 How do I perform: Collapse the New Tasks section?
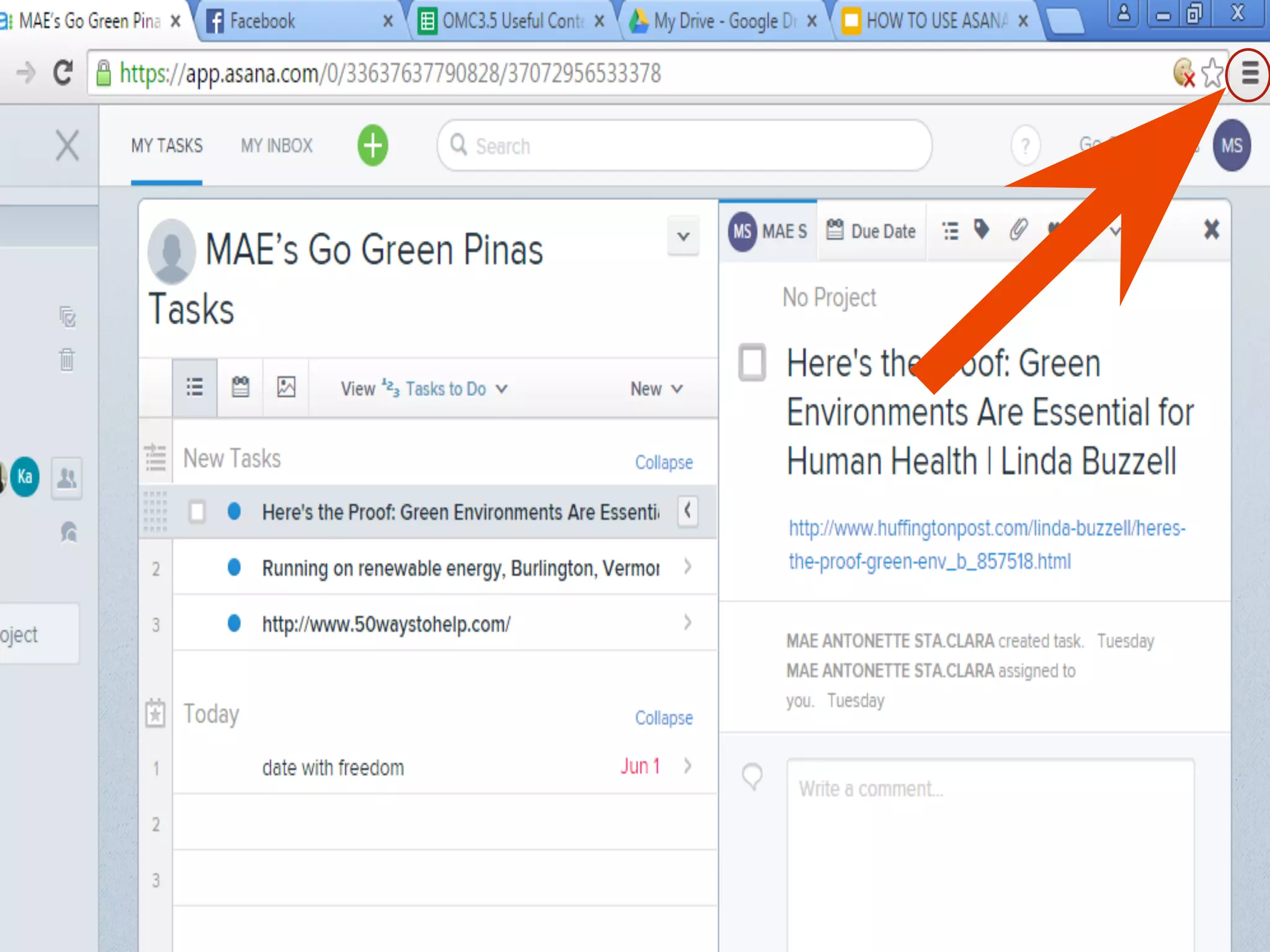(x=664, y=462)
